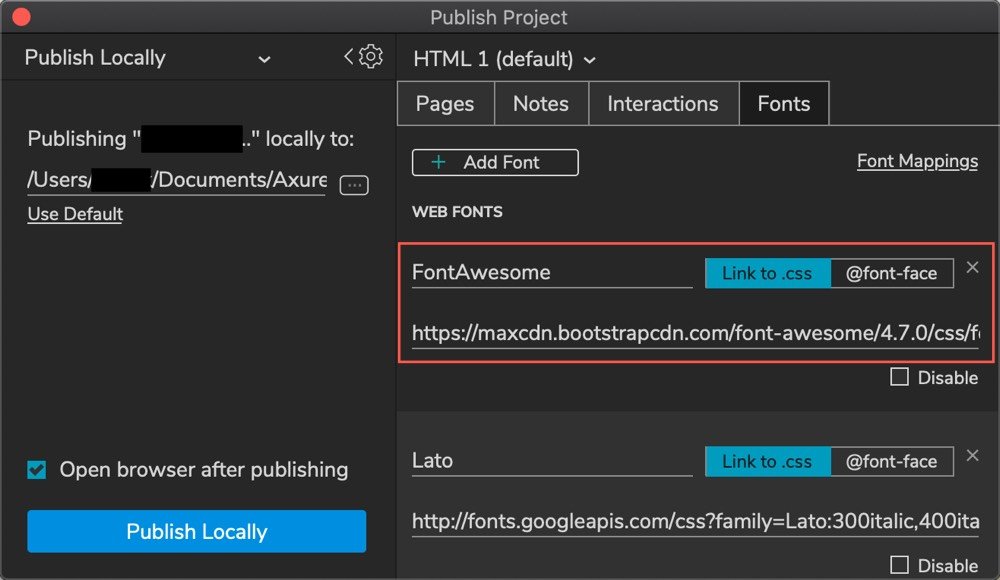Open the Font Mappings link
The image size is (1000, 580).
click(917, 161)
